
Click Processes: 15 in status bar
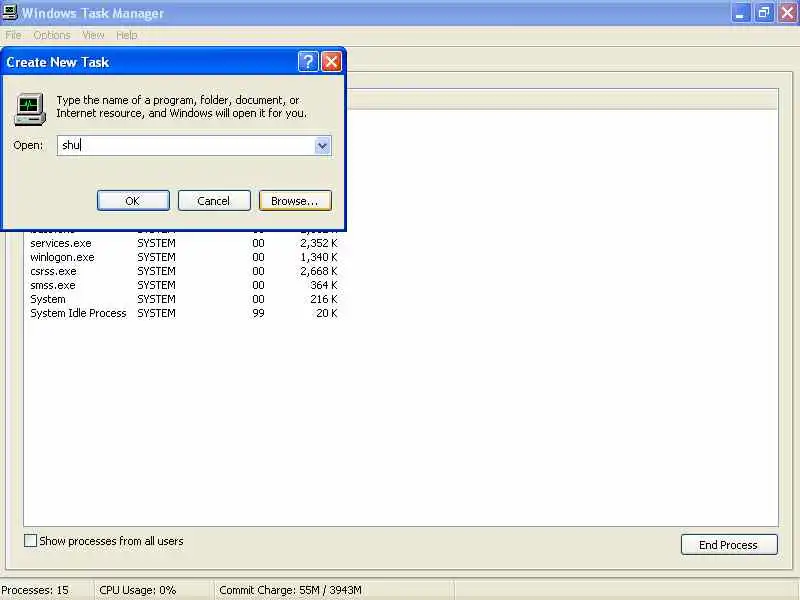(x=35, y=590)
